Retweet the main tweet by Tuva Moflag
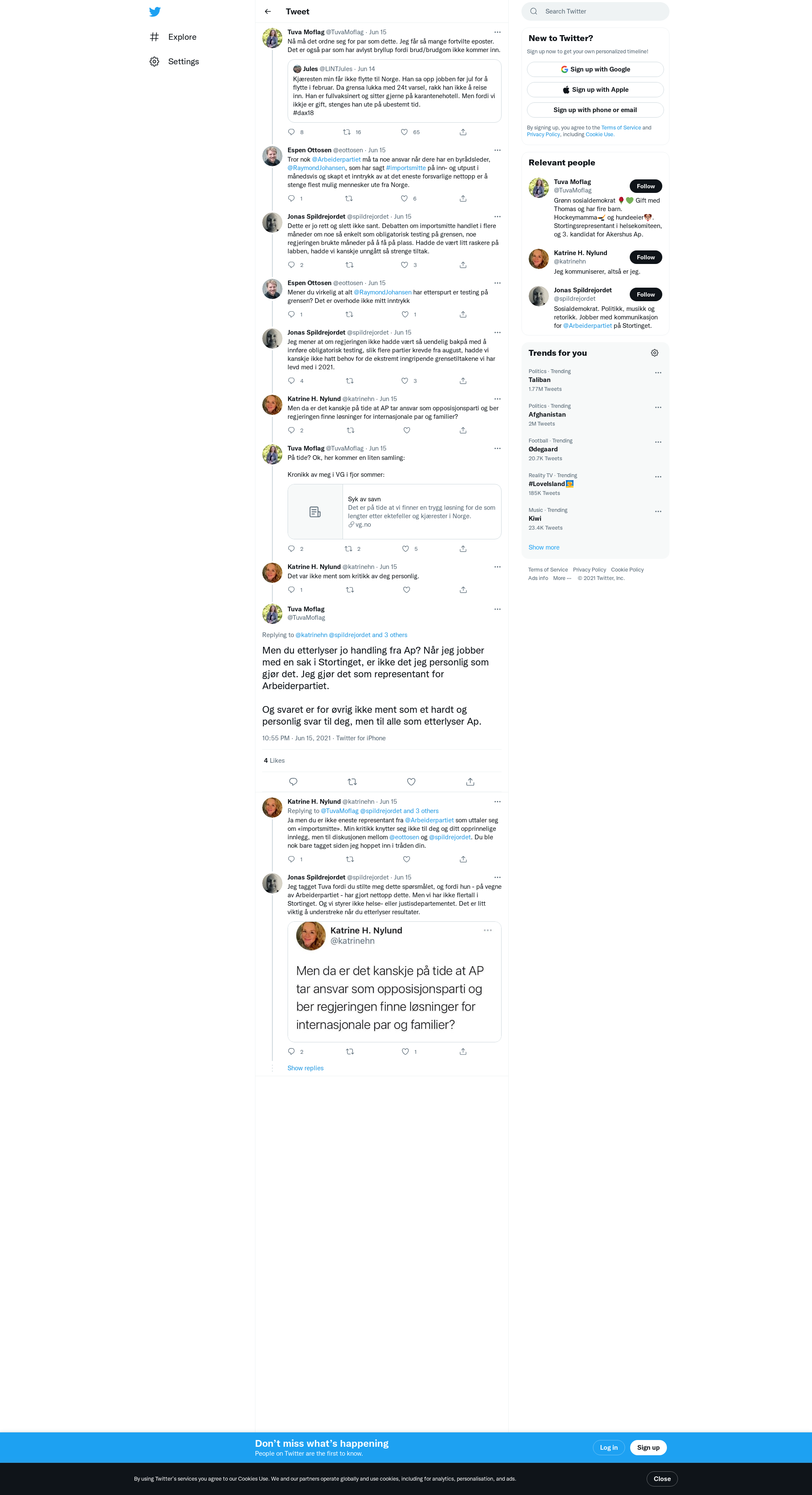Image resolution: width=812 pixels, height=1495 pixels. pos(352,782)
